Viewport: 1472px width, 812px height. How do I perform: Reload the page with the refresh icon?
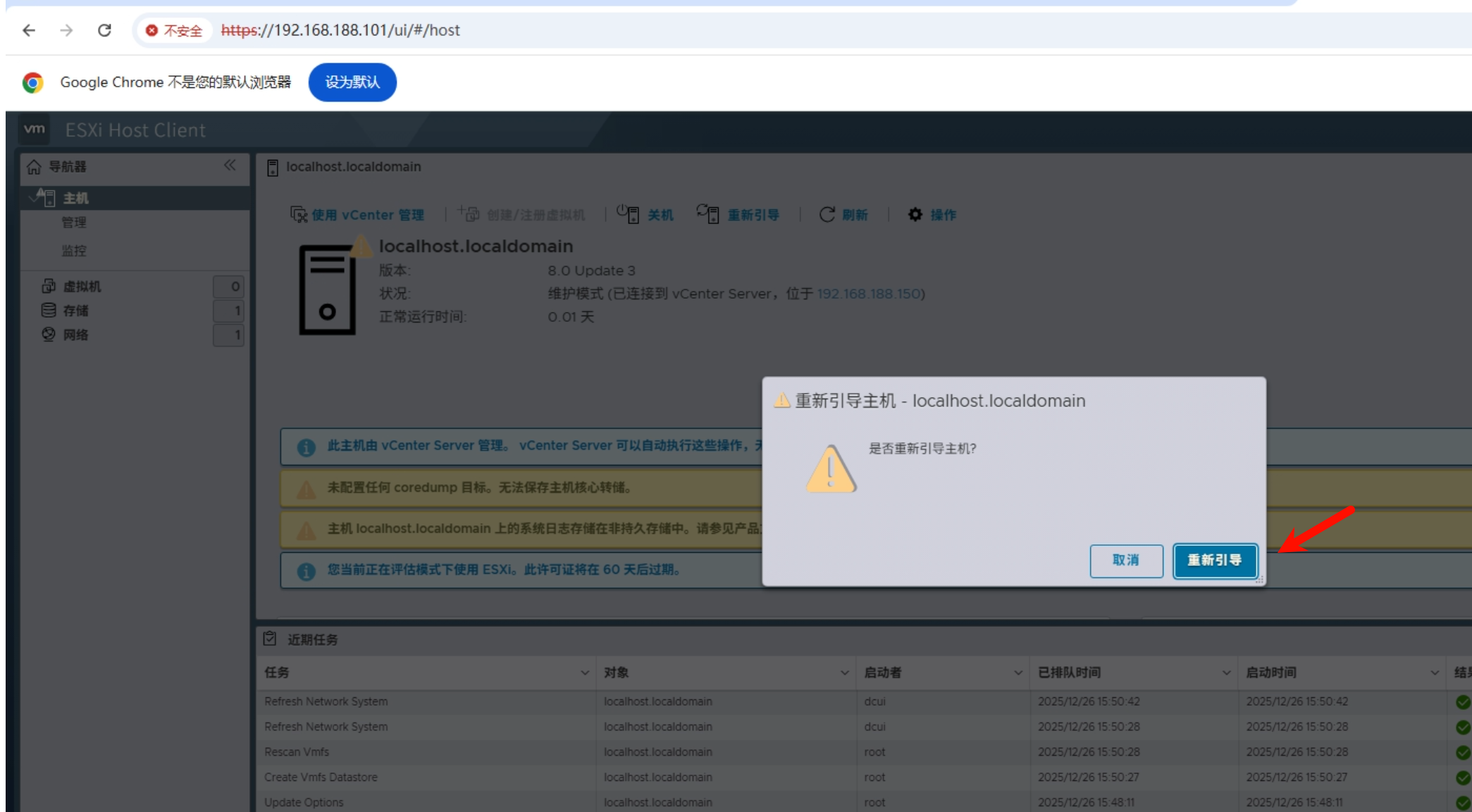[104, 30]
